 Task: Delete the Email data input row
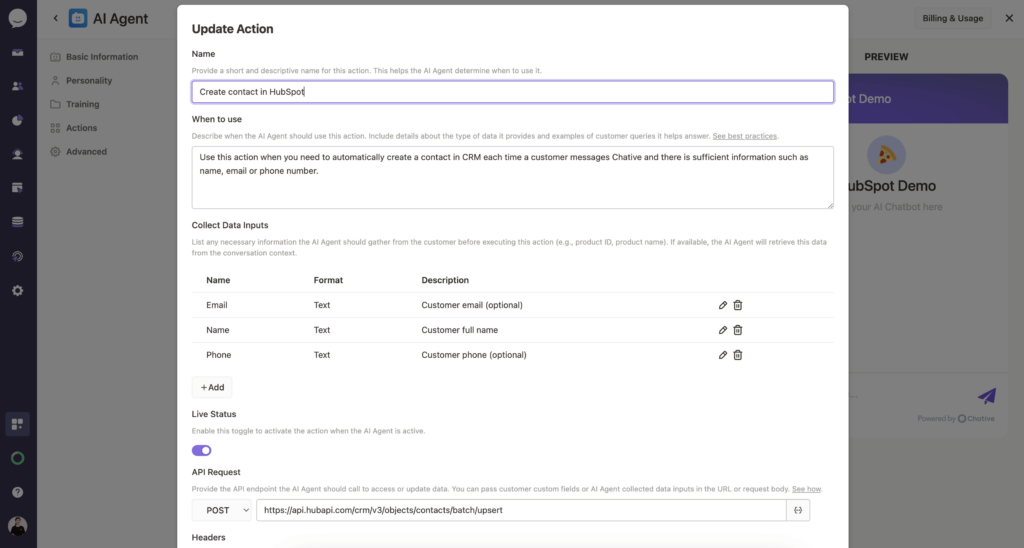coord(737,305)
